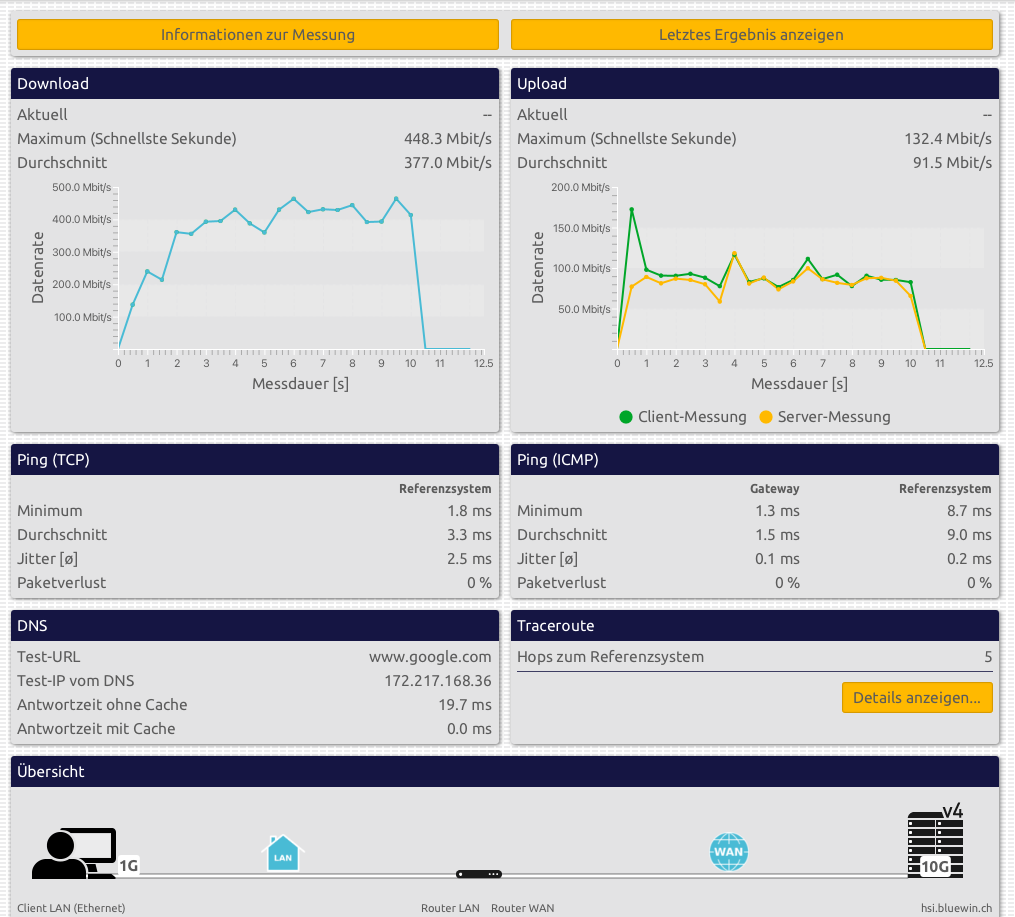The height and width of the screenshot is (917, 1015).
Task: Click the v4 server rack icon
Action: (935, 841)
